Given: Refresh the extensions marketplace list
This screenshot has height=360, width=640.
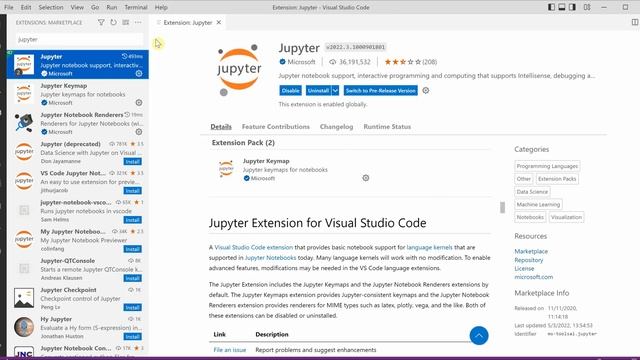Looking at the screenshot, I should pos(113,22).
